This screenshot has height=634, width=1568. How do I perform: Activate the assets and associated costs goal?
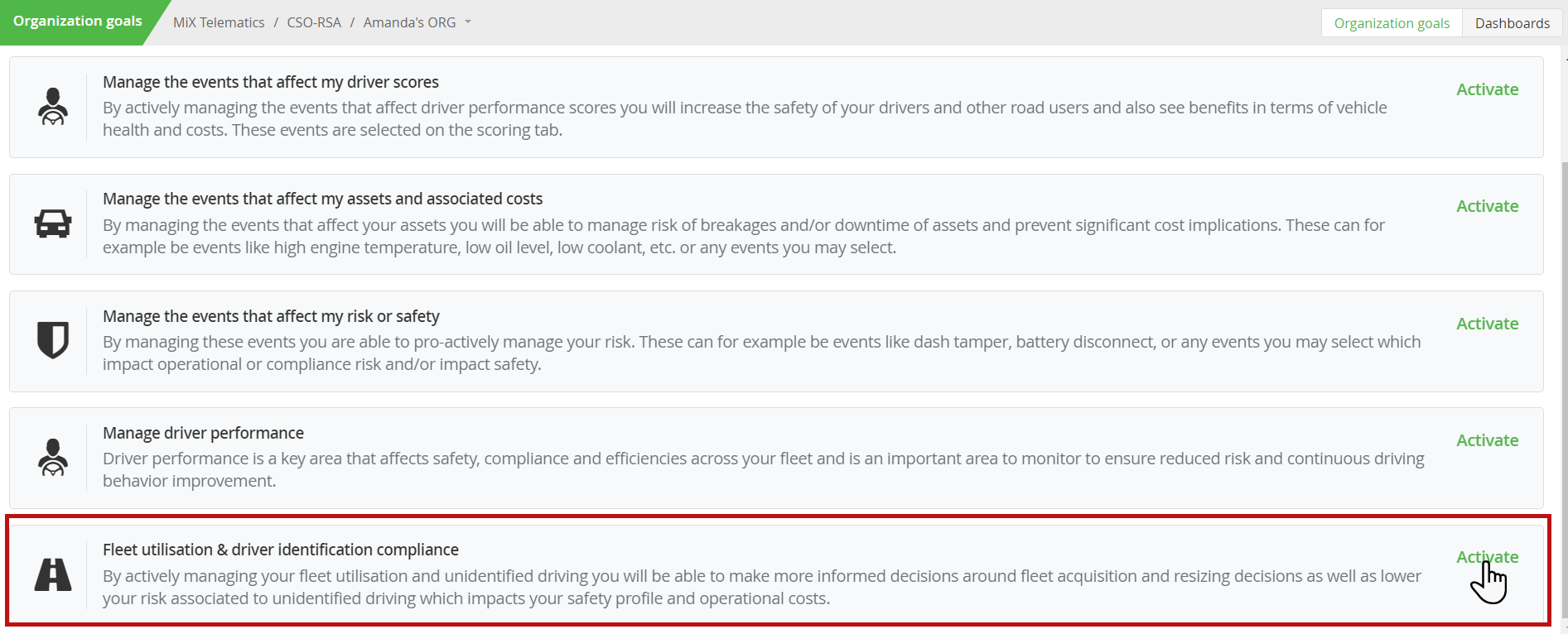click(x=1487, y=205)
